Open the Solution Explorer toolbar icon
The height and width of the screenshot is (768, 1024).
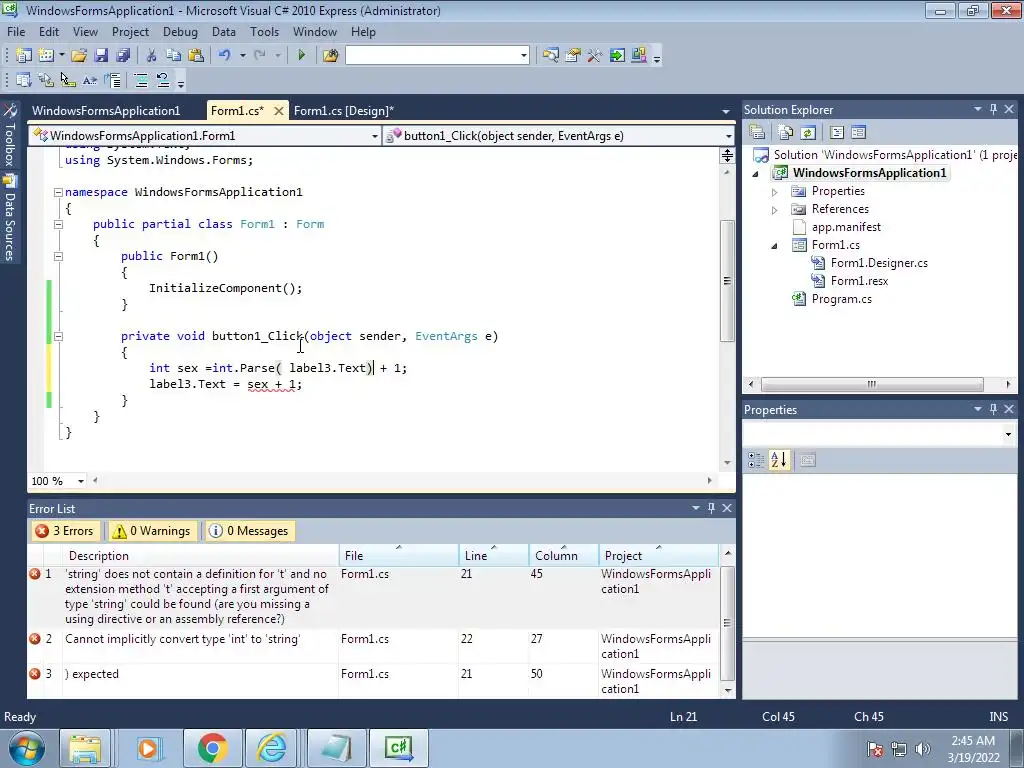pos(551,56)
